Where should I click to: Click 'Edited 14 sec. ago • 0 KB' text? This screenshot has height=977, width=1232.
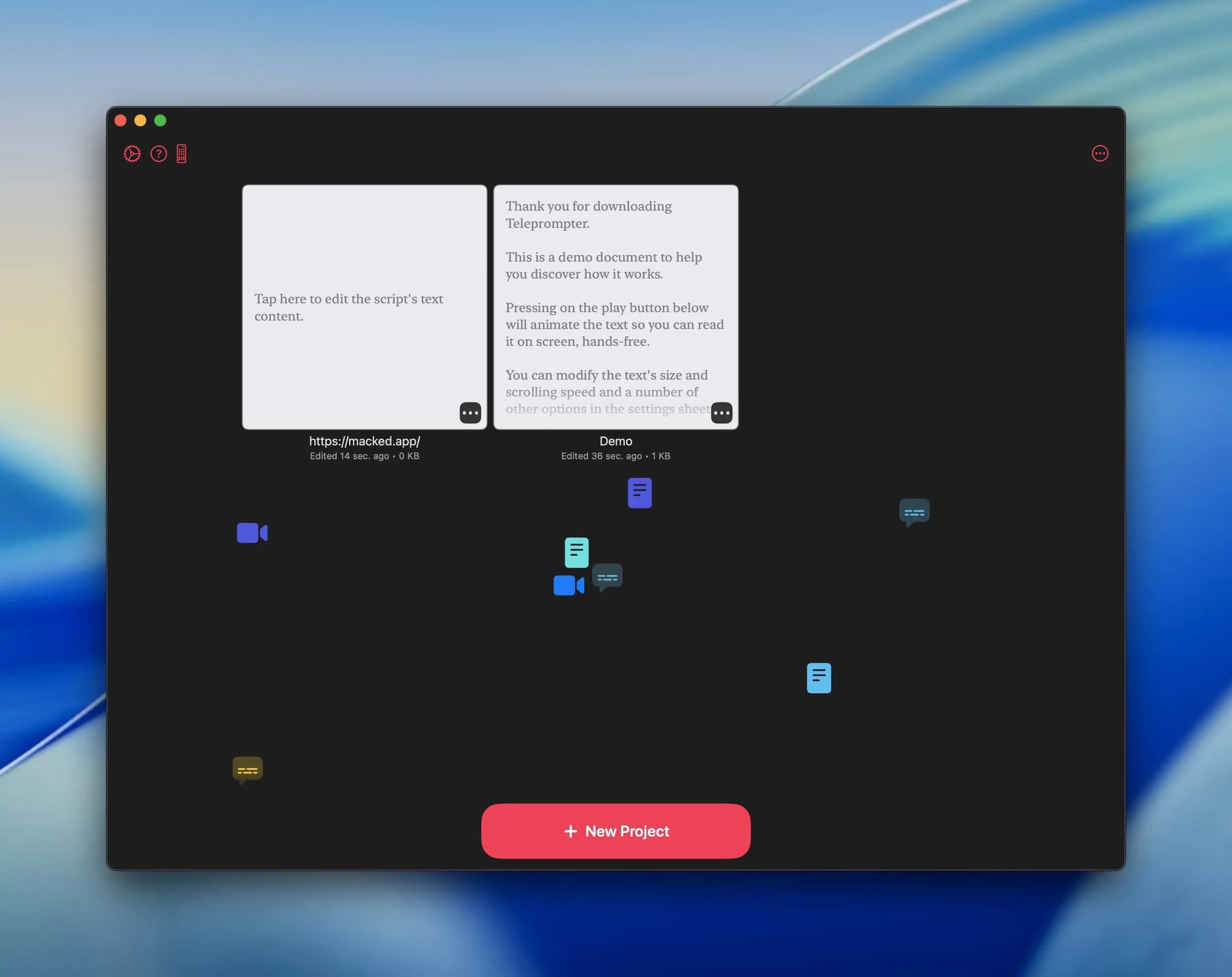point(365,456)
